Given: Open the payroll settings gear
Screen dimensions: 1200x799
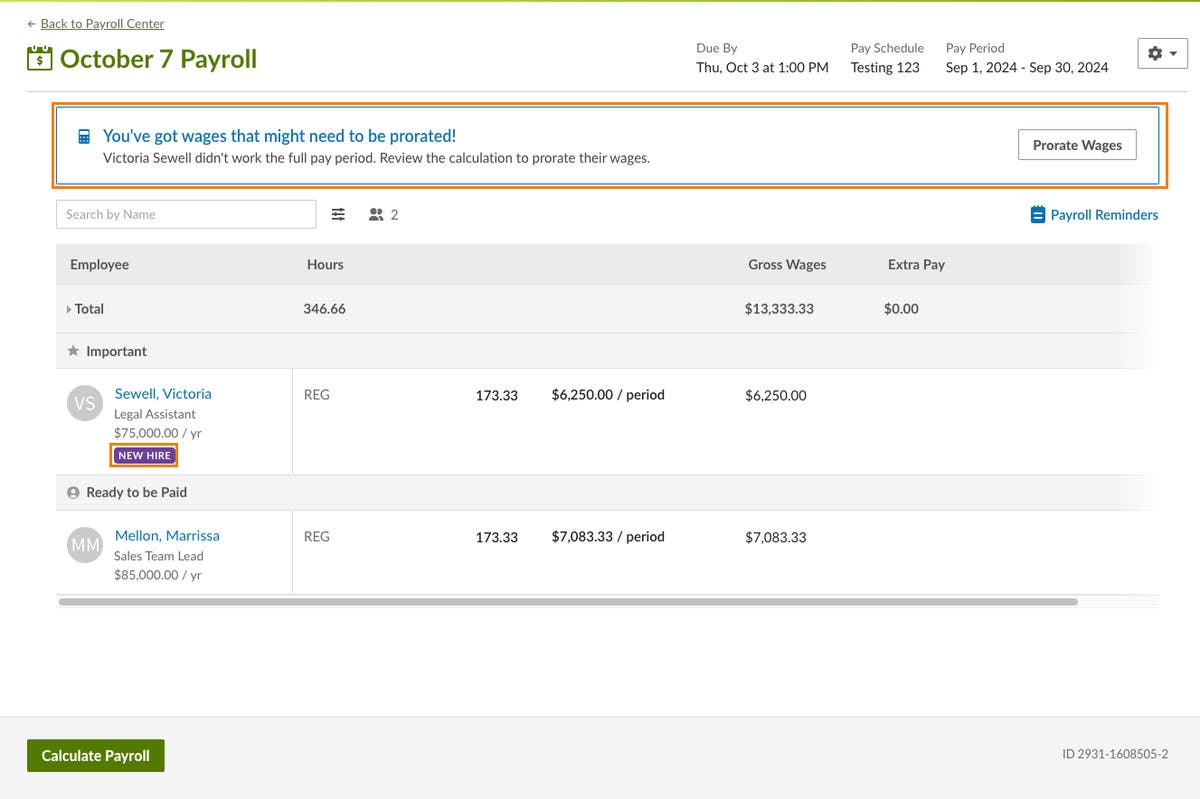Looking at the screenshot, I should coord(1156,52).
